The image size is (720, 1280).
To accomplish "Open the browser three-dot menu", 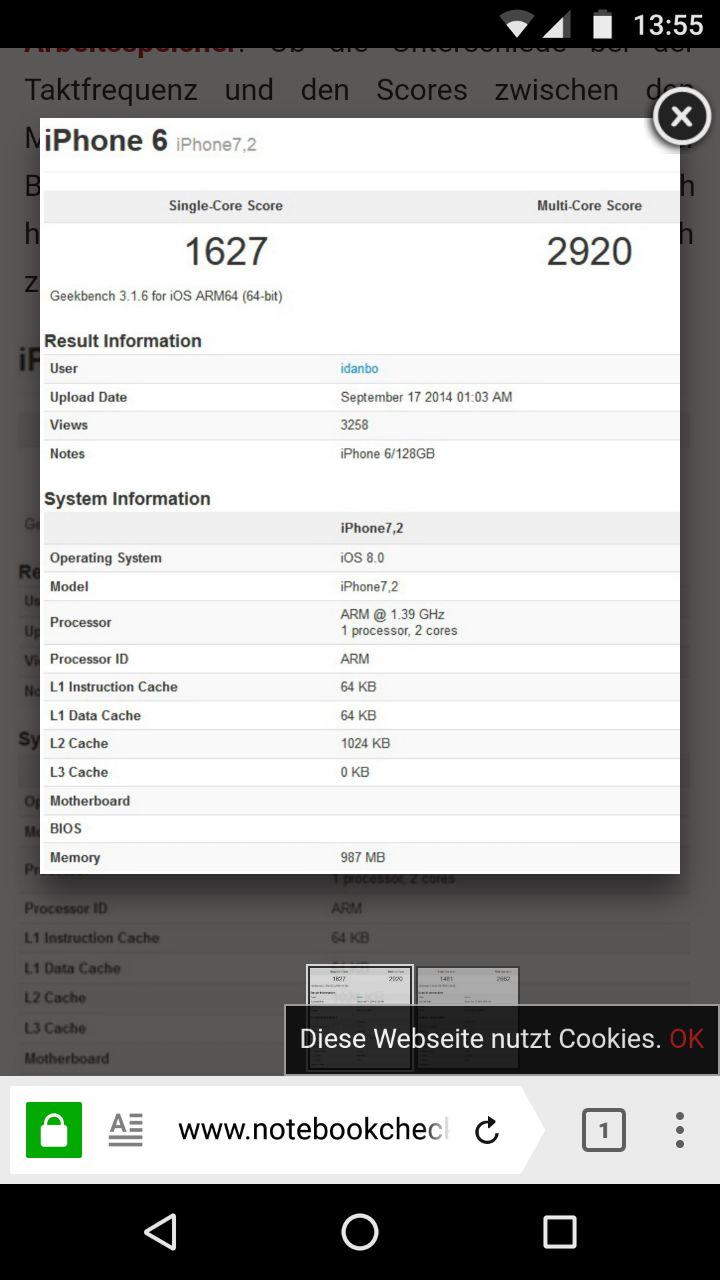I will pos(680,1130).
